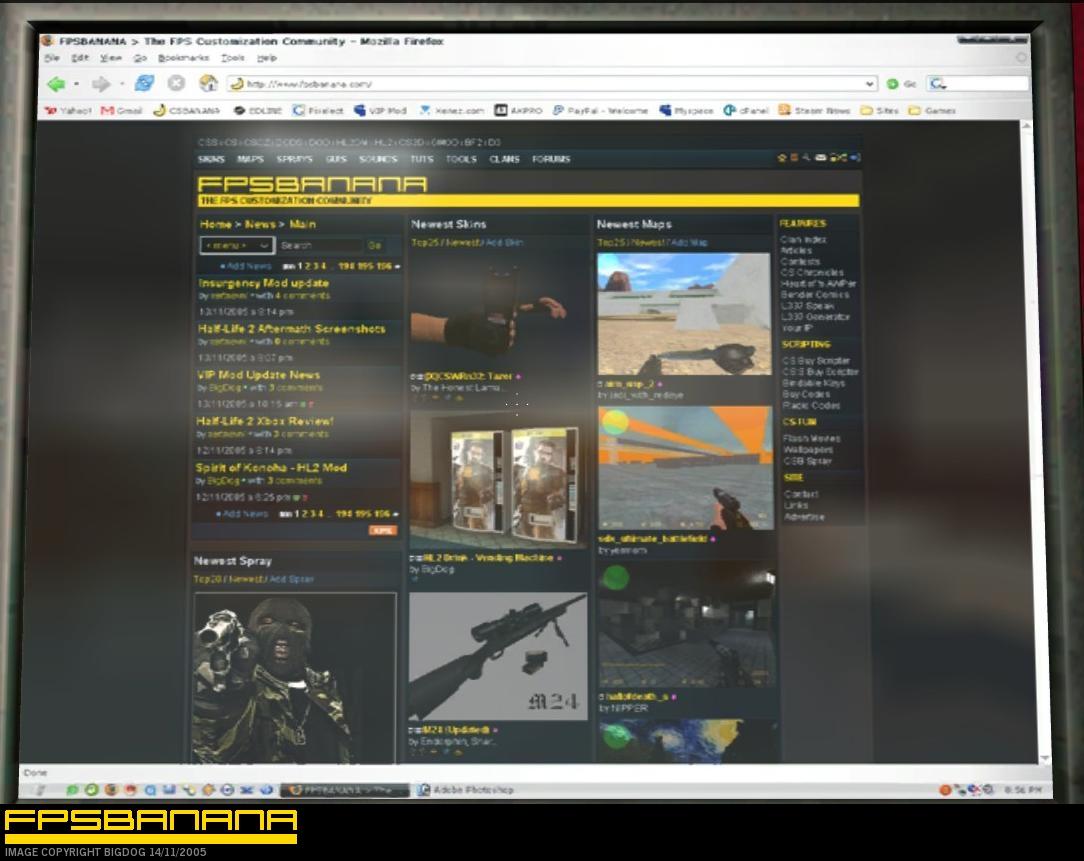Open 'Insurgency Mod update' news article
This screenshot has height=861, width=1084.
263,283
